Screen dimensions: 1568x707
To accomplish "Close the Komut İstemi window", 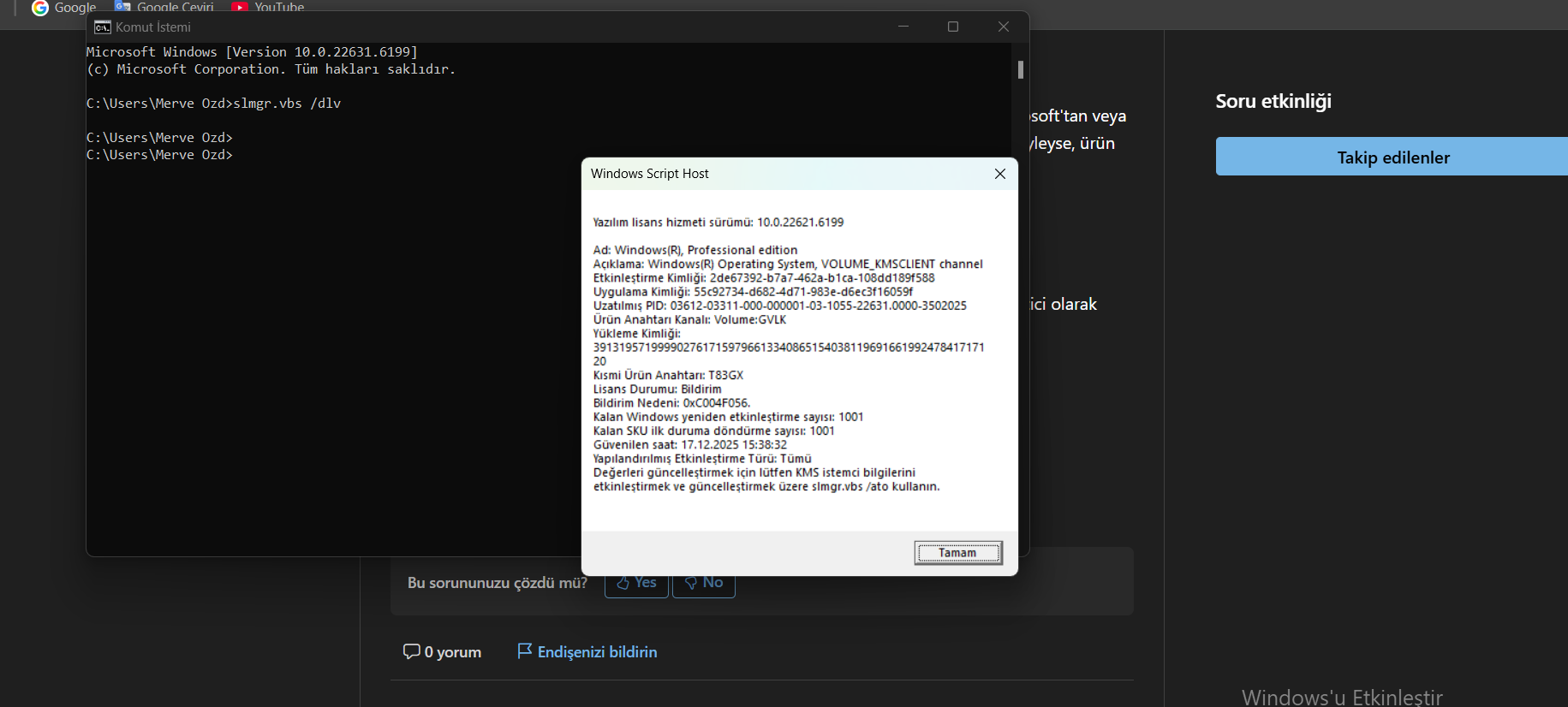I will click(1004, 27).
